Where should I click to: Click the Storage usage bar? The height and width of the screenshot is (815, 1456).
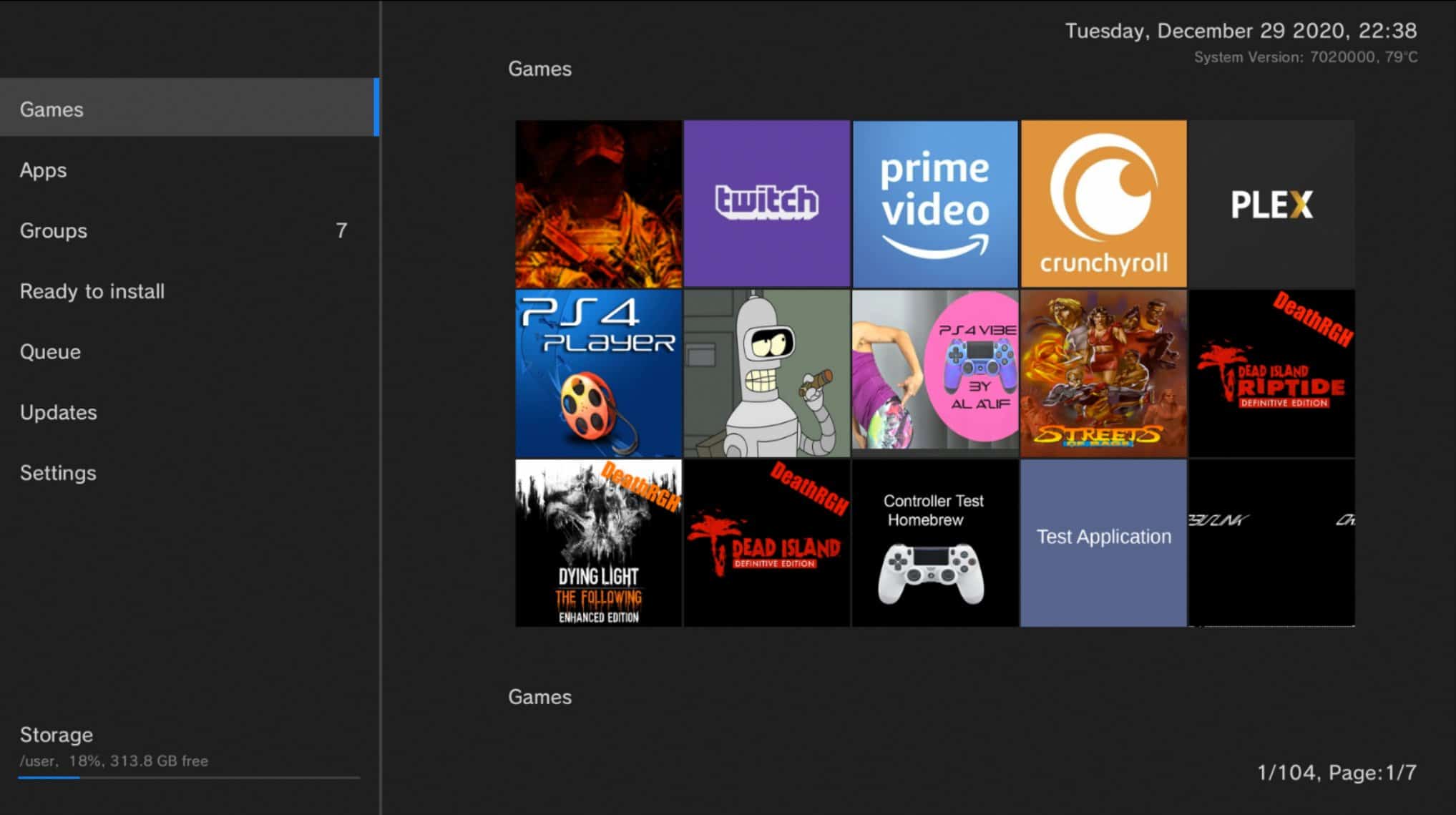189,777
